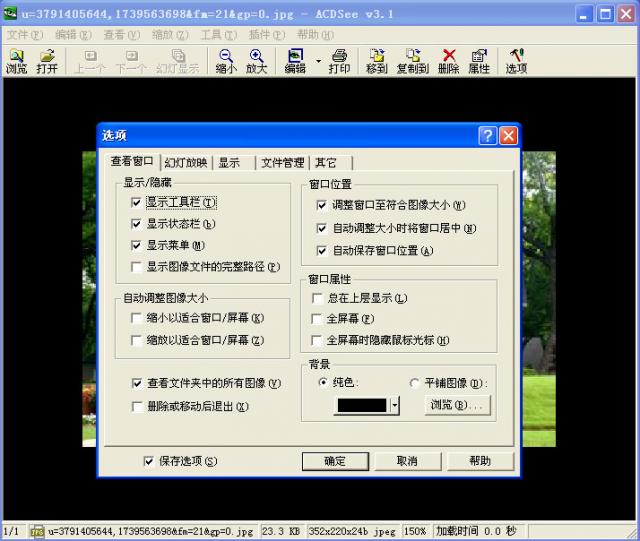Toggle the 保存选项 checkbox
This screenshot has height=541, width=640.
tap(149, 461)
